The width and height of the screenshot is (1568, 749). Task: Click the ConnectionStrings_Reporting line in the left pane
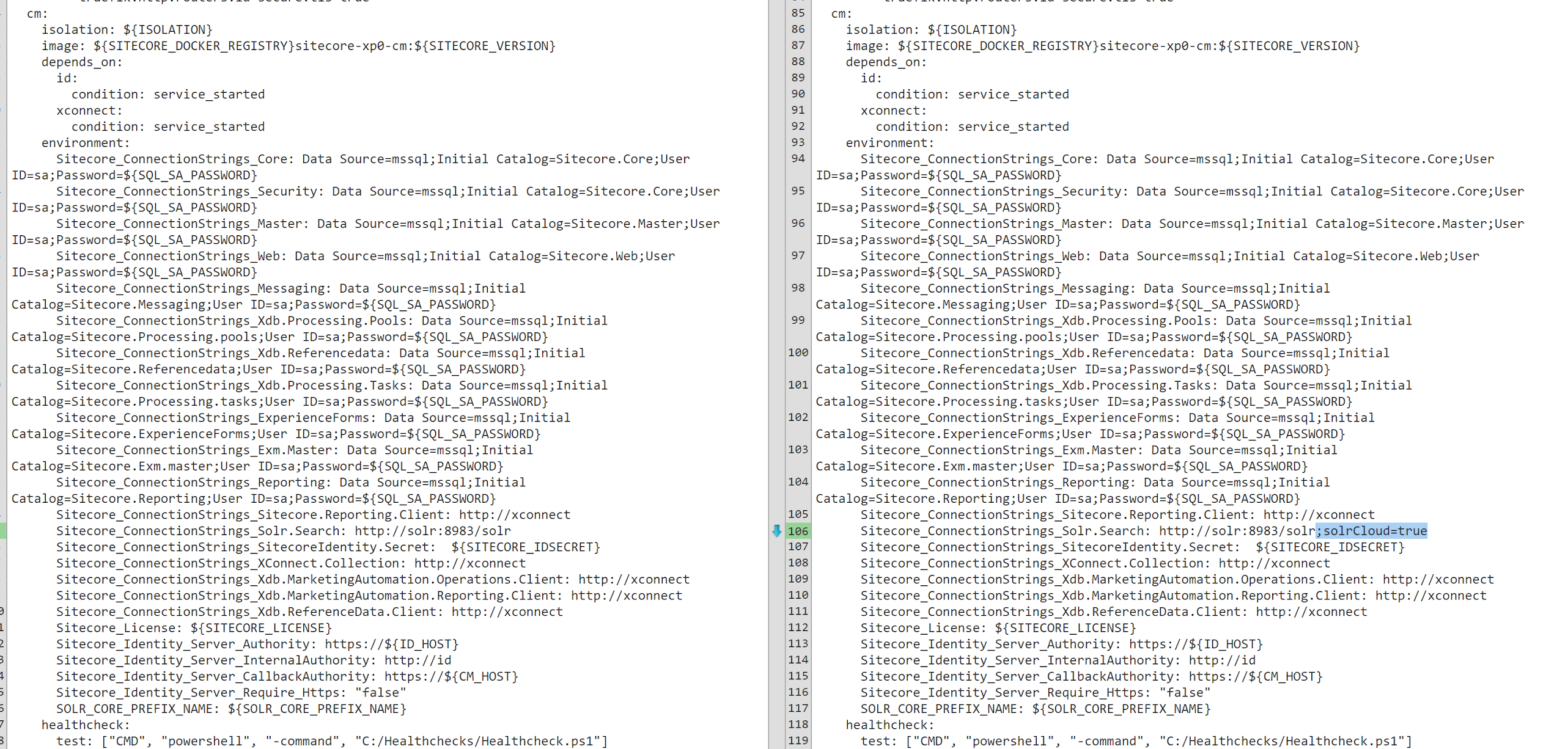tap(269, 491)
